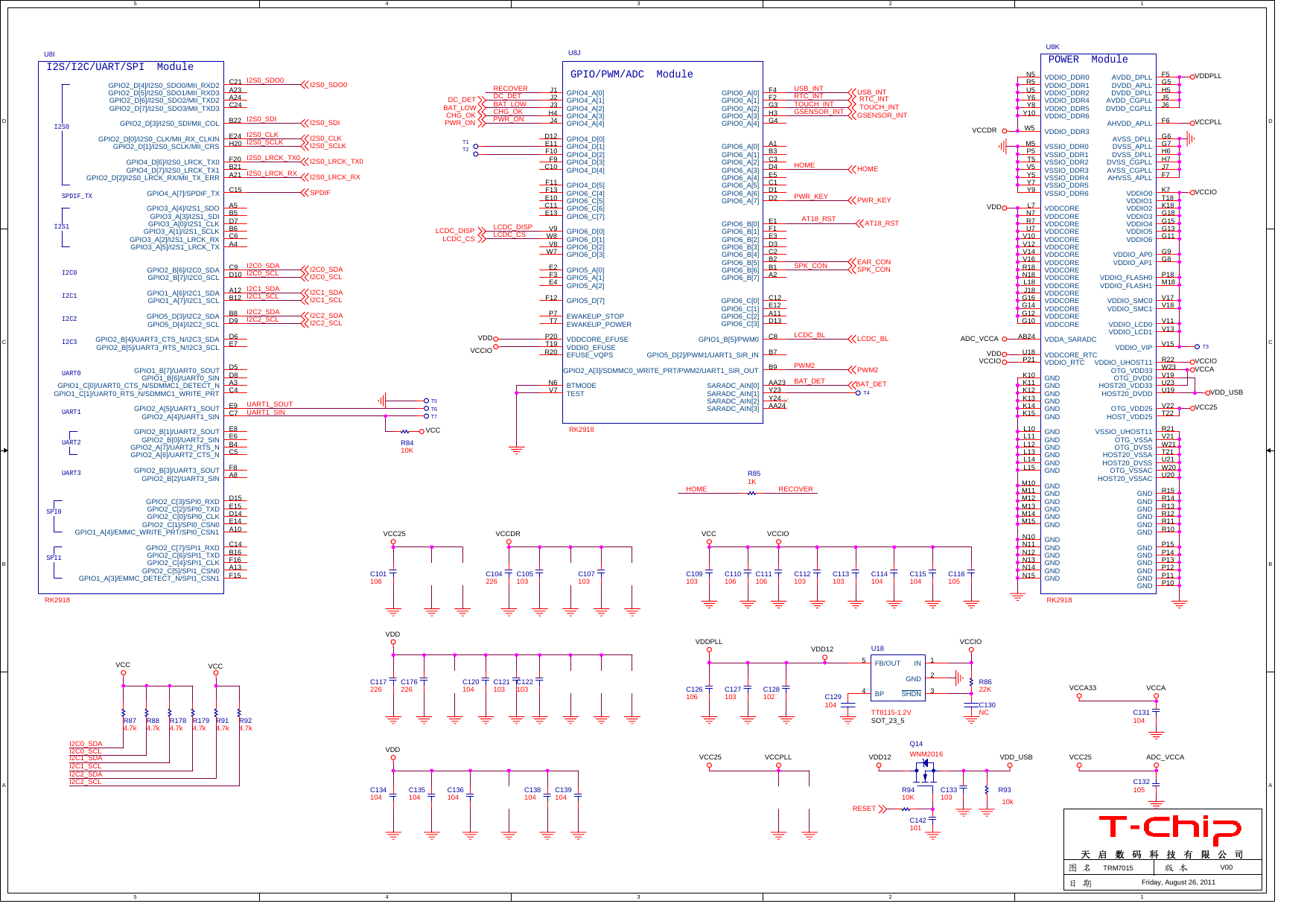Click the R85 resistor symbol between HOME and RECOVER
This screenshot has width=1307, height=924.
click(x=751, y=493)
